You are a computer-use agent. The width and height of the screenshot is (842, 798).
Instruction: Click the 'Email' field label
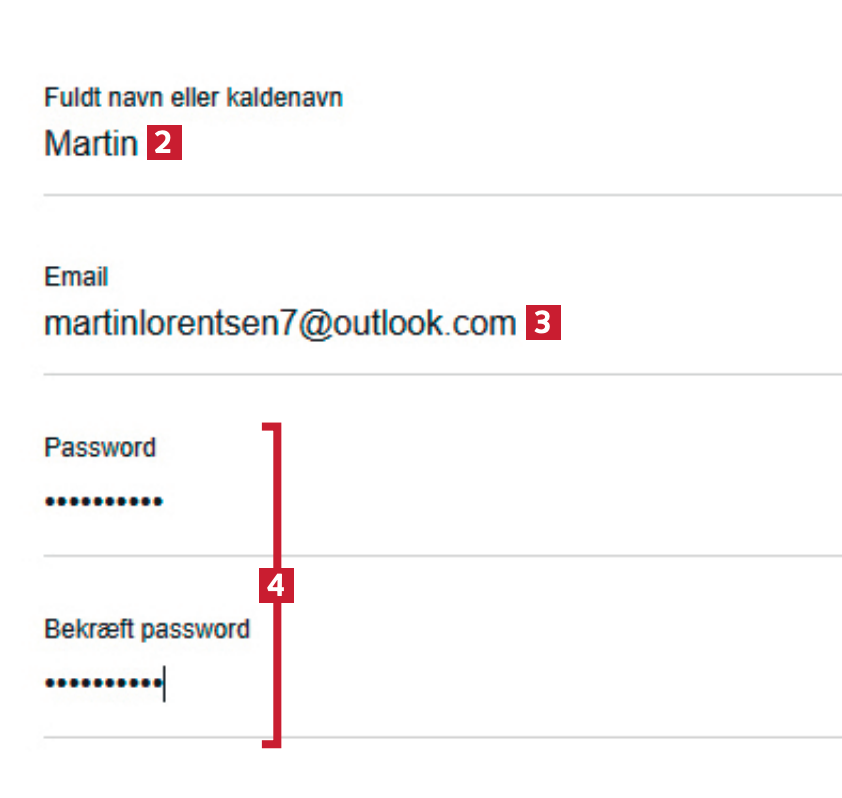pos(76,277)
